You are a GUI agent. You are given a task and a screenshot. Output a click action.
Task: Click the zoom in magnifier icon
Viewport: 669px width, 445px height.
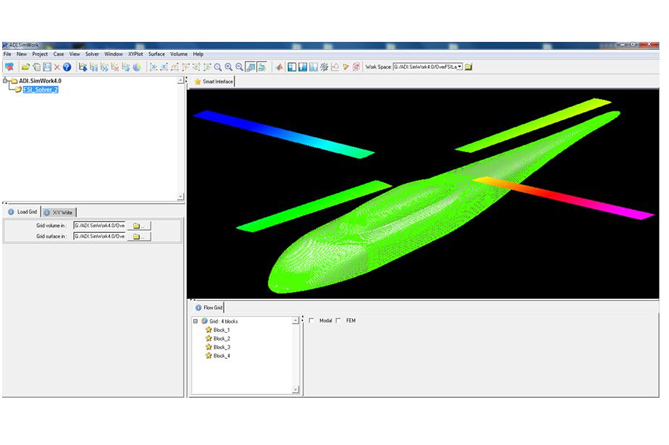click(x=229, y=67)
